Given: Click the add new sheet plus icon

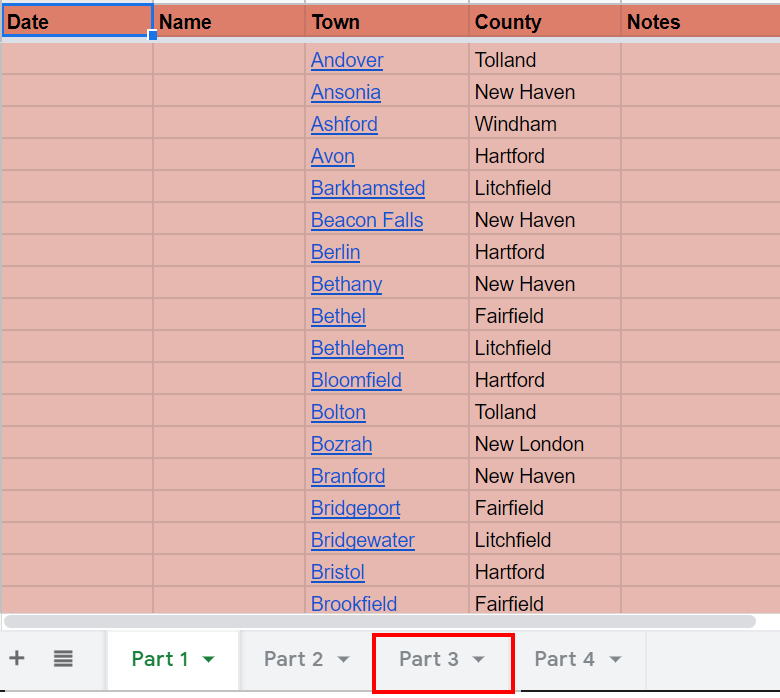Looking at the screenshot, I should [x=17, y=658].
